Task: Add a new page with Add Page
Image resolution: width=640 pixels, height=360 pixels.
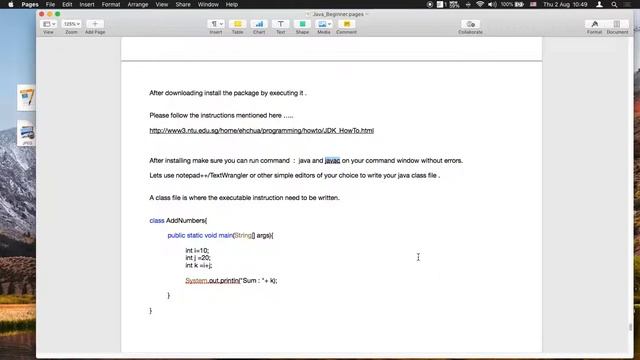Action: (95, 24)
